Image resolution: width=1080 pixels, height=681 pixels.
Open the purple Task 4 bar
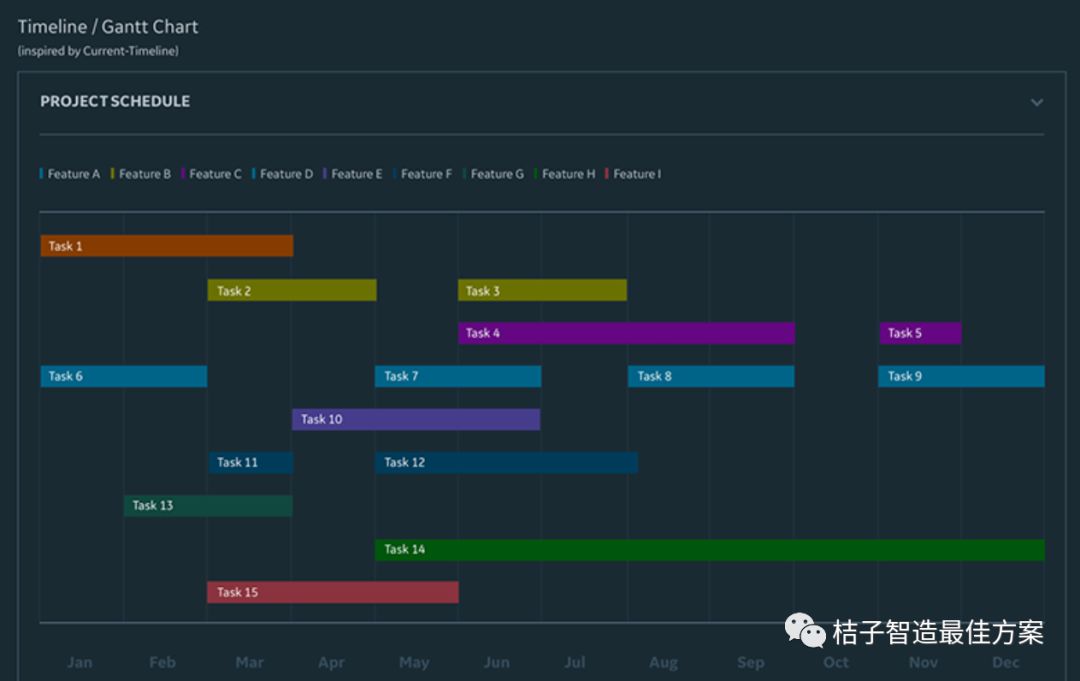tap(626, 333)
